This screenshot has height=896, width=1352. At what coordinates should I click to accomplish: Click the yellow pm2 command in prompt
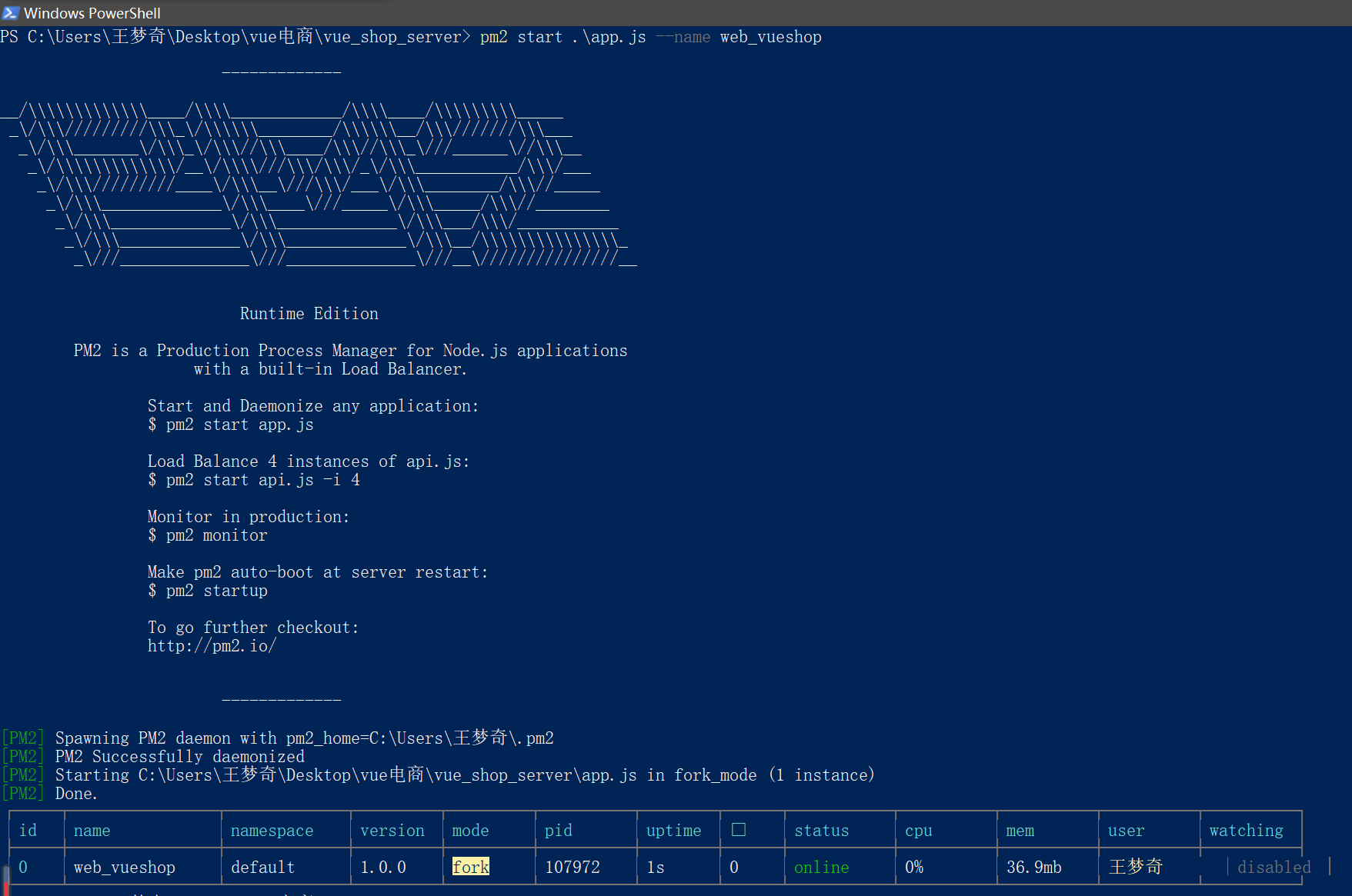(x=493, y=37)
